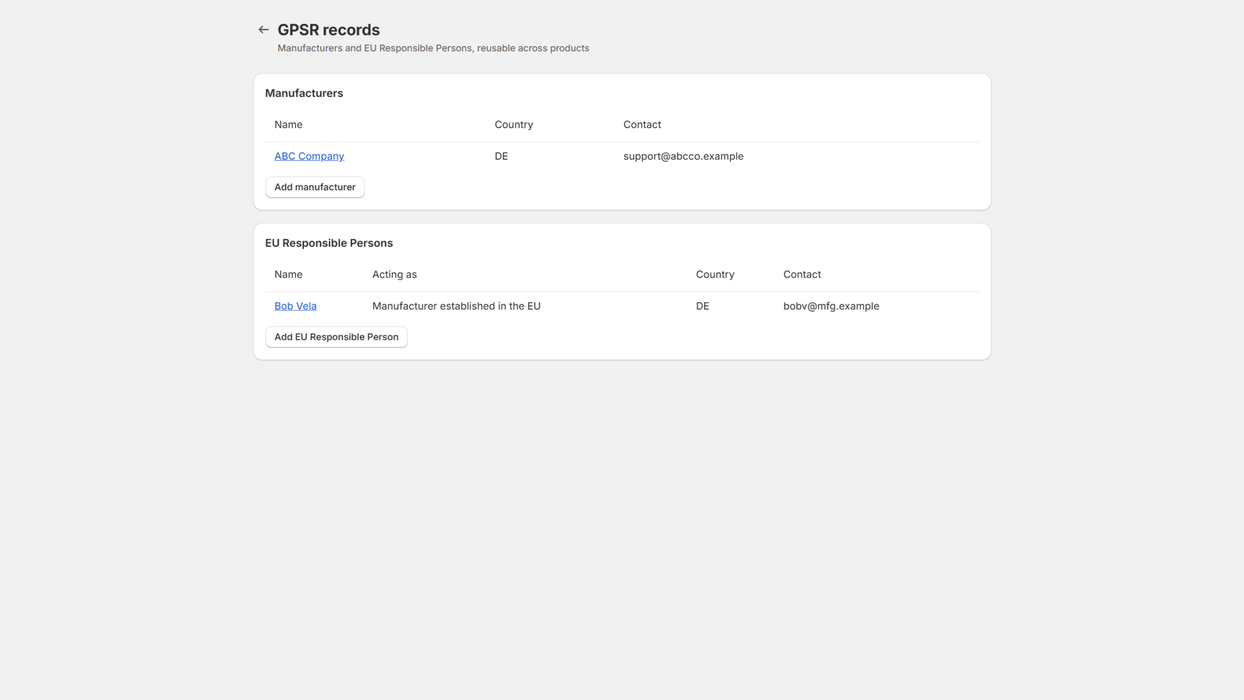Viewport: 1244px width, 700px height.
Task: Click the EU Responsible Persons section heading
Action: (x=329, y=243)
